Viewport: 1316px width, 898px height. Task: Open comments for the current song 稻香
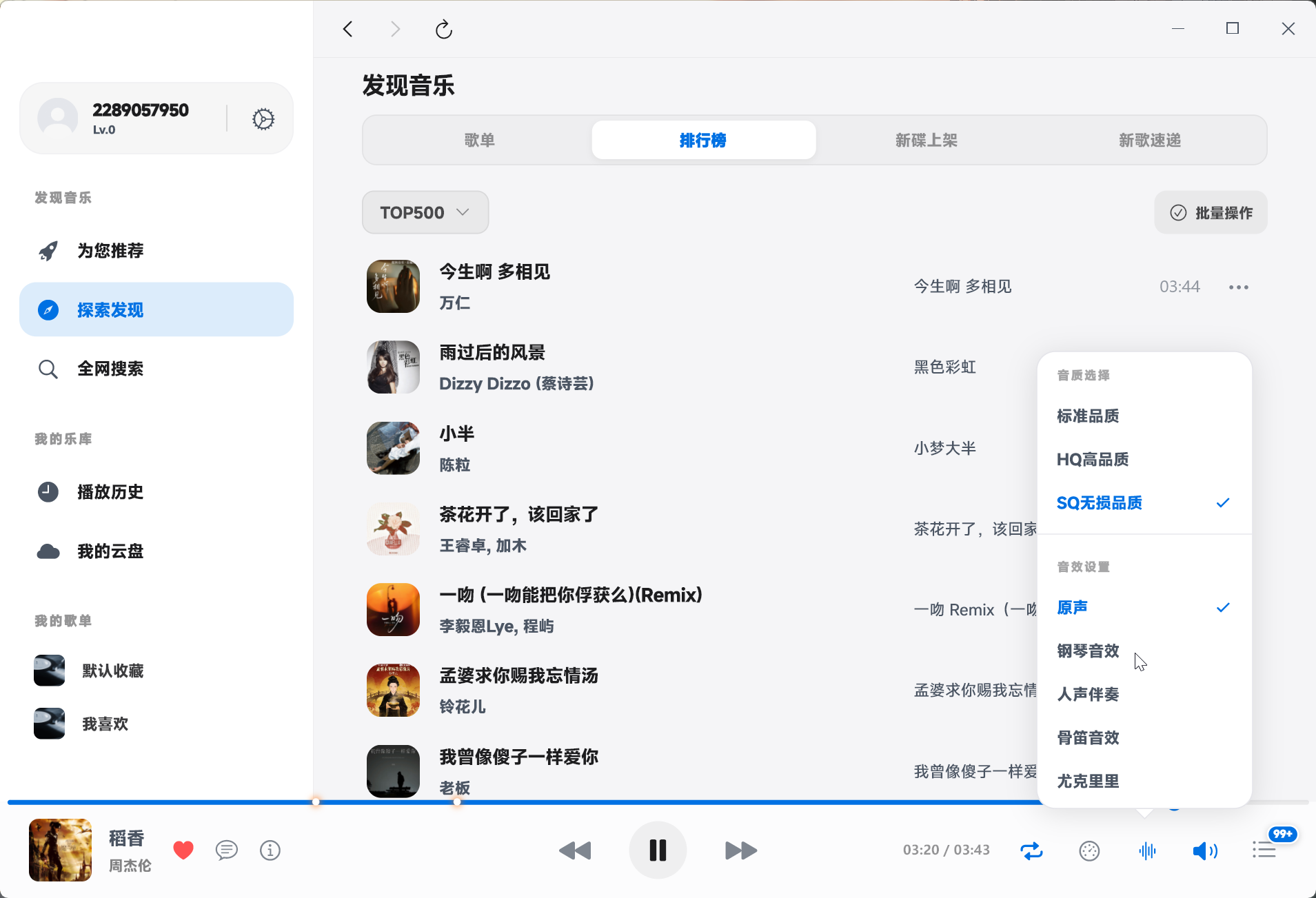tap(227, 850)
